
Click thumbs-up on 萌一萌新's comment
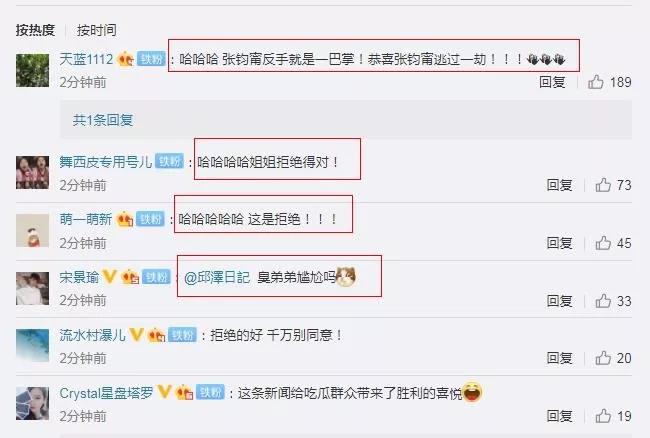603,243
